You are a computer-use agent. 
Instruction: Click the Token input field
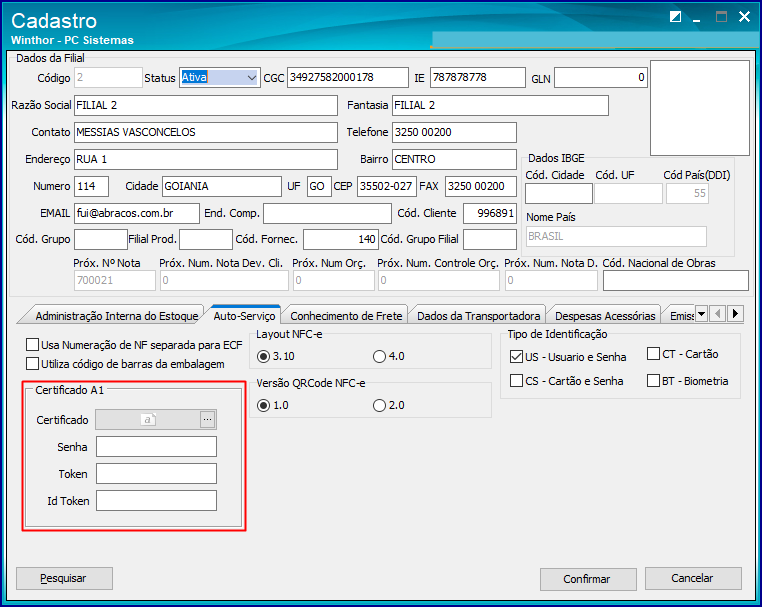coord(156,473)
